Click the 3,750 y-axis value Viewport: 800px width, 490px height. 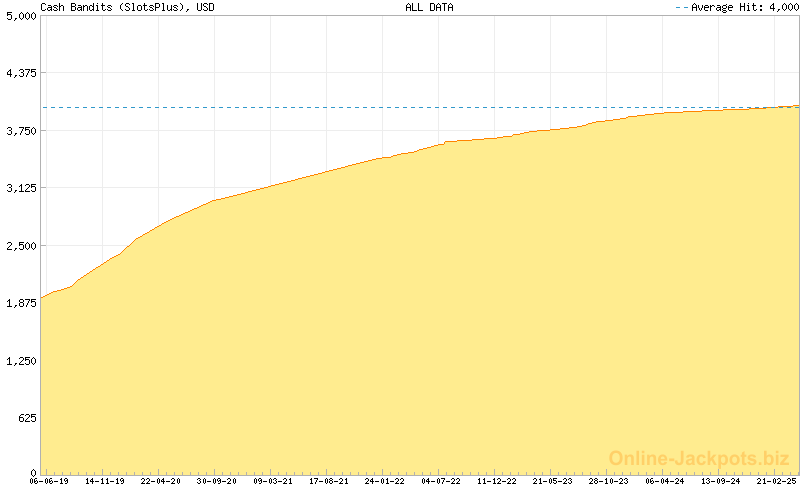(18, 131)
